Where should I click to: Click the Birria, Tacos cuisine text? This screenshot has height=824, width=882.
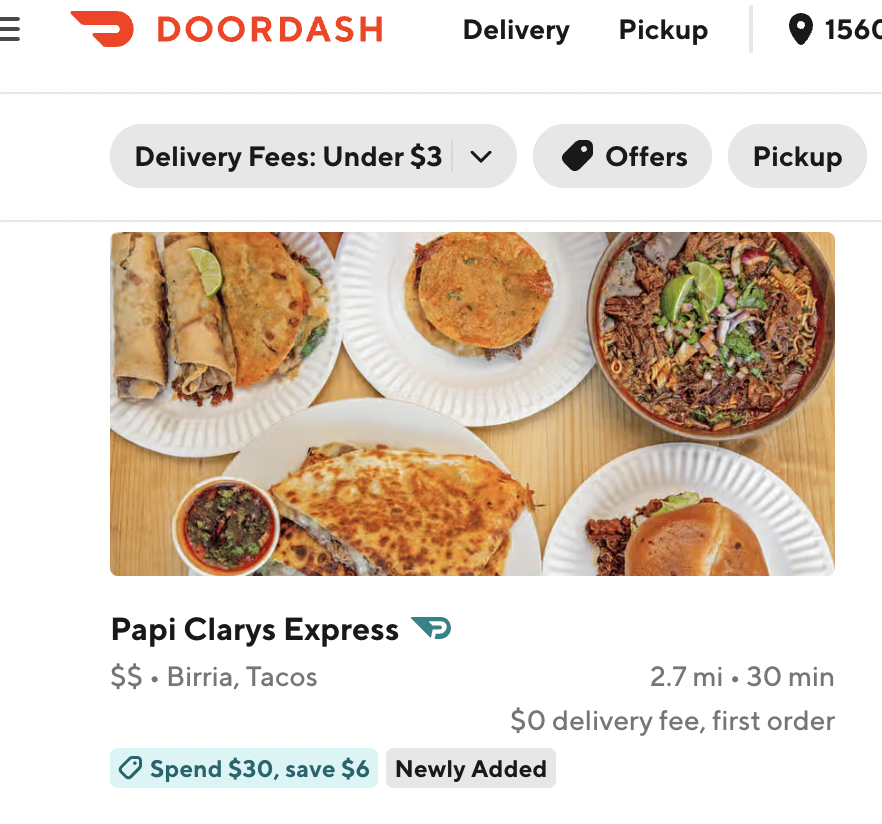point(242,677)
